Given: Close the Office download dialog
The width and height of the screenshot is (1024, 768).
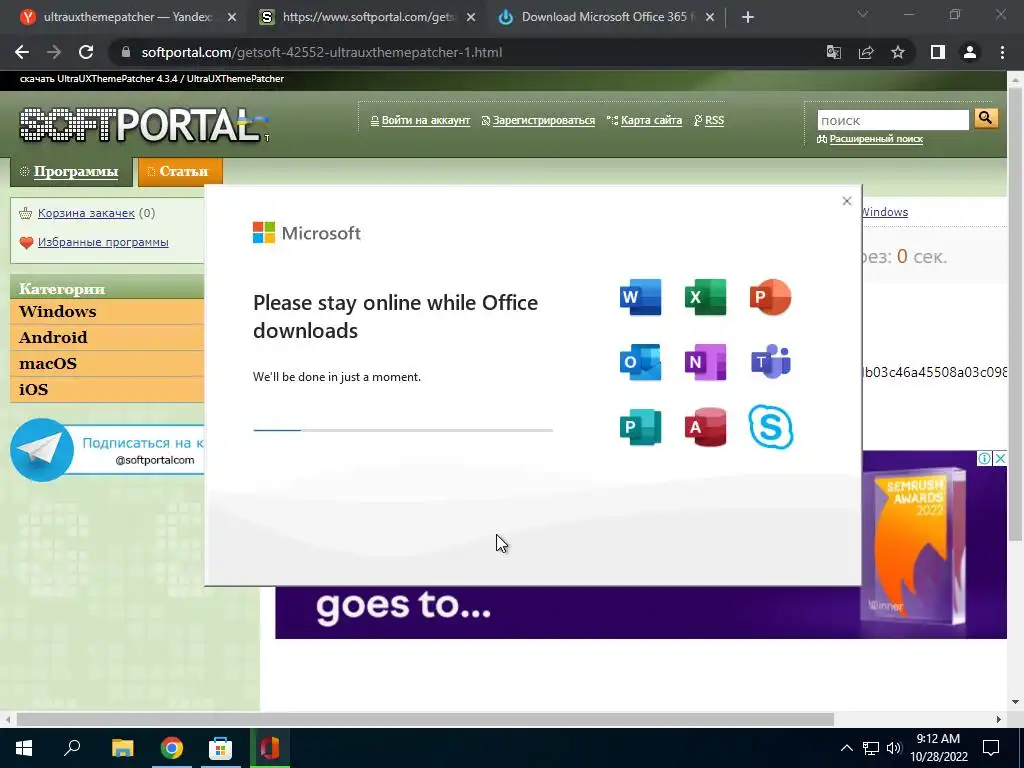Looking at the screenshot, I should point(847,201).
